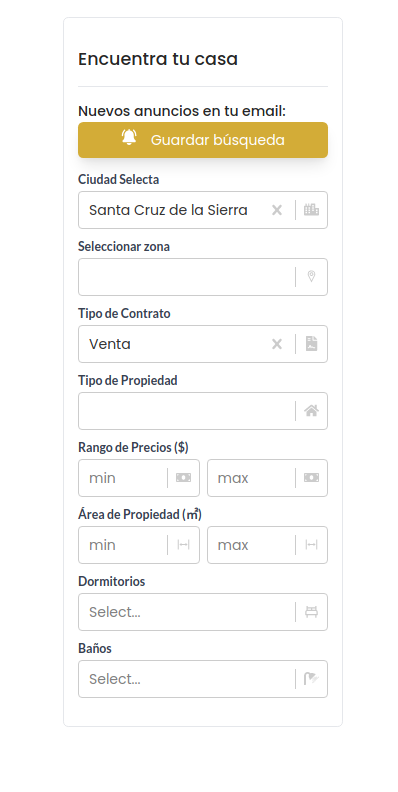398x792 pixels.
Task: Click the ruler icon in minimum area field
Action: pos(183,545)
